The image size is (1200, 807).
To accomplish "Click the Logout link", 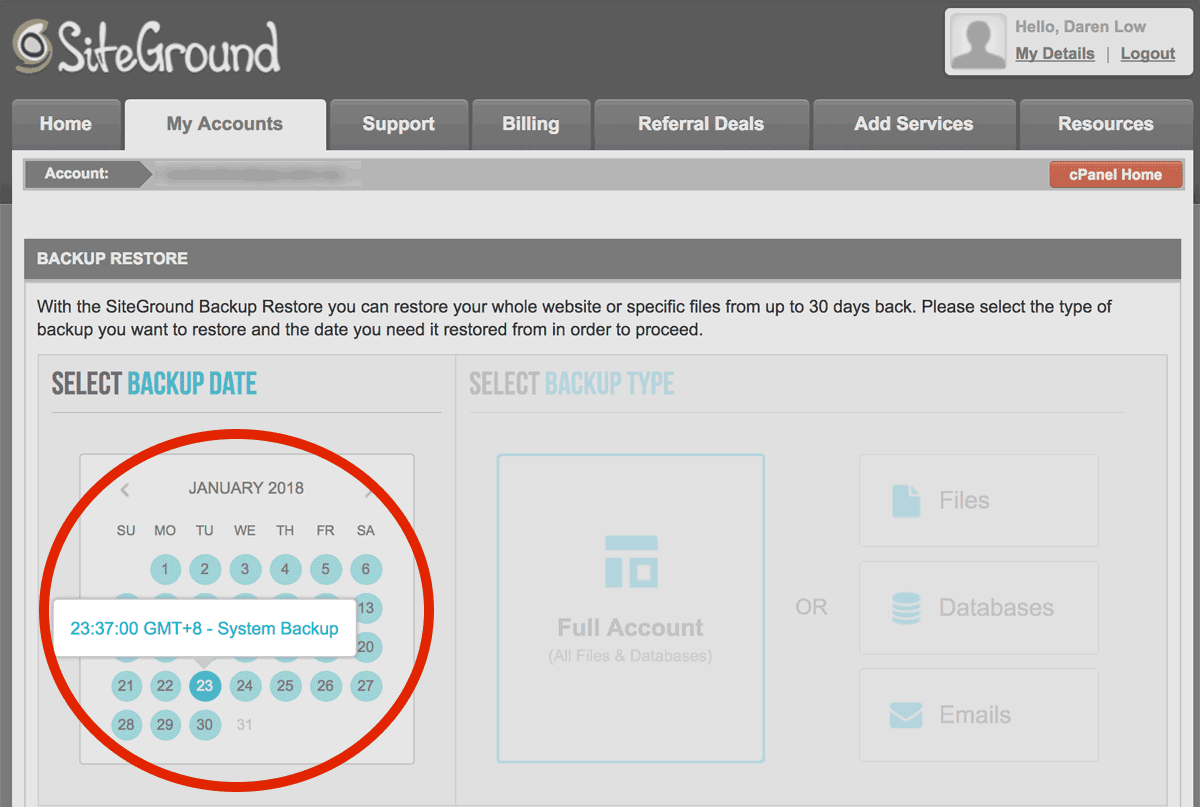I will point(1148,54).
